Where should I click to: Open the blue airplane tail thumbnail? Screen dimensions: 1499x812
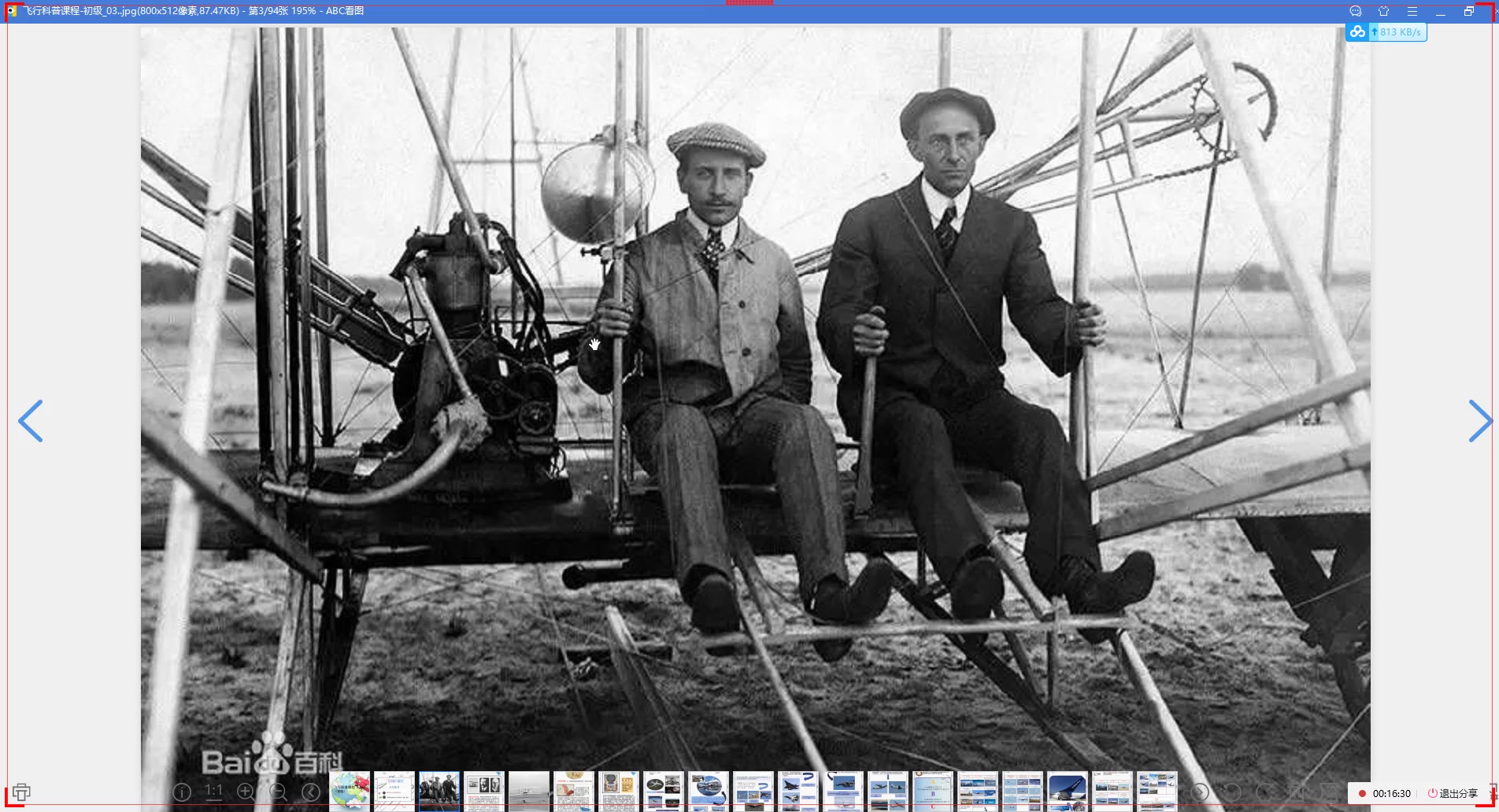pyautogui.click(x=1068, y=791)
